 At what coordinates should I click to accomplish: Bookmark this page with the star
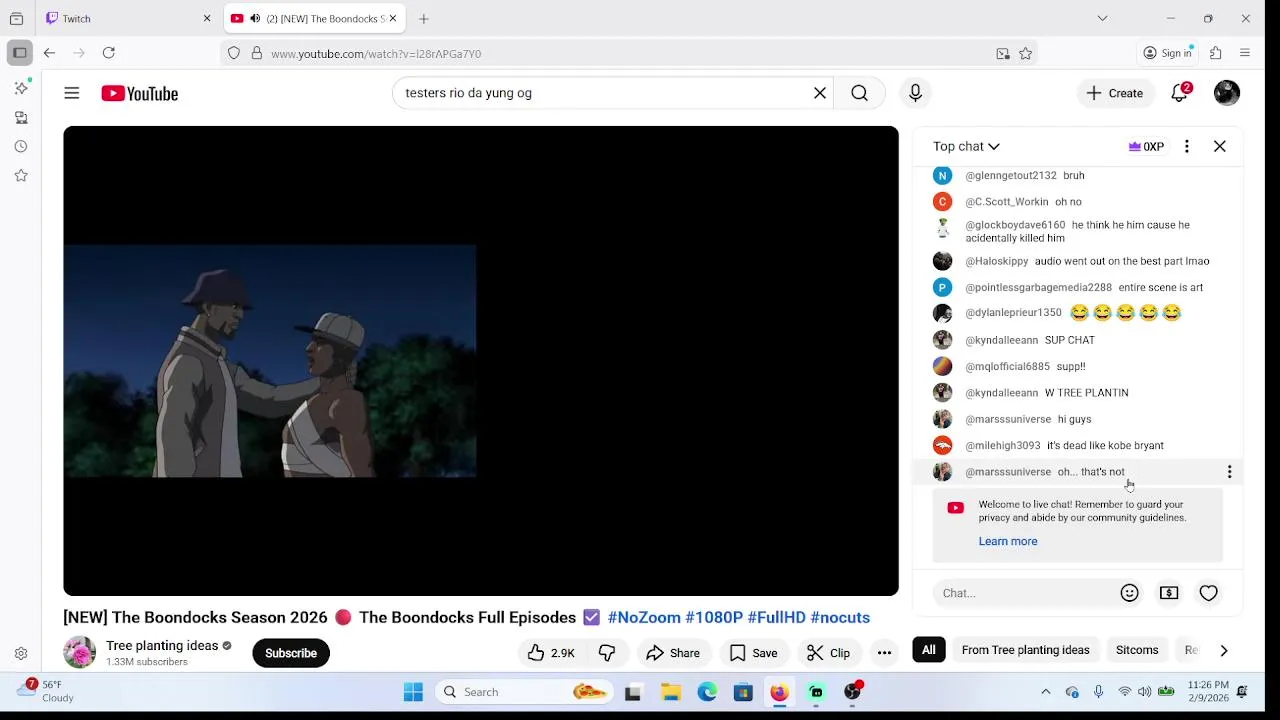(1026, 54)
